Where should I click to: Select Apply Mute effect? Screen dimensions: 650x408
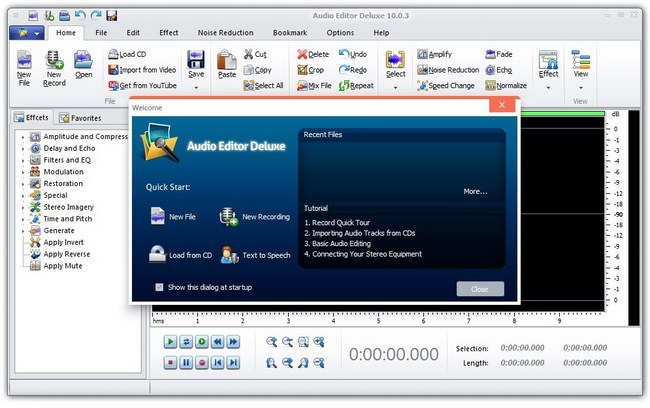(63, 266)
